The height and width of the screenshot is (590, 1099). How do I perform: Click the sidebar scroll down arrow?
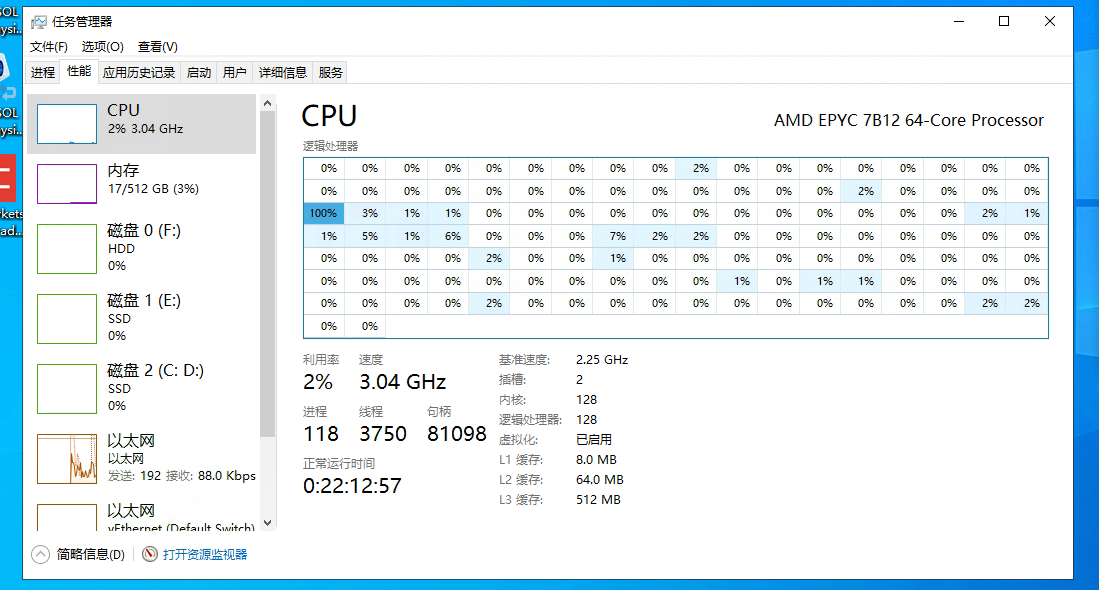[x=267, y=523]
